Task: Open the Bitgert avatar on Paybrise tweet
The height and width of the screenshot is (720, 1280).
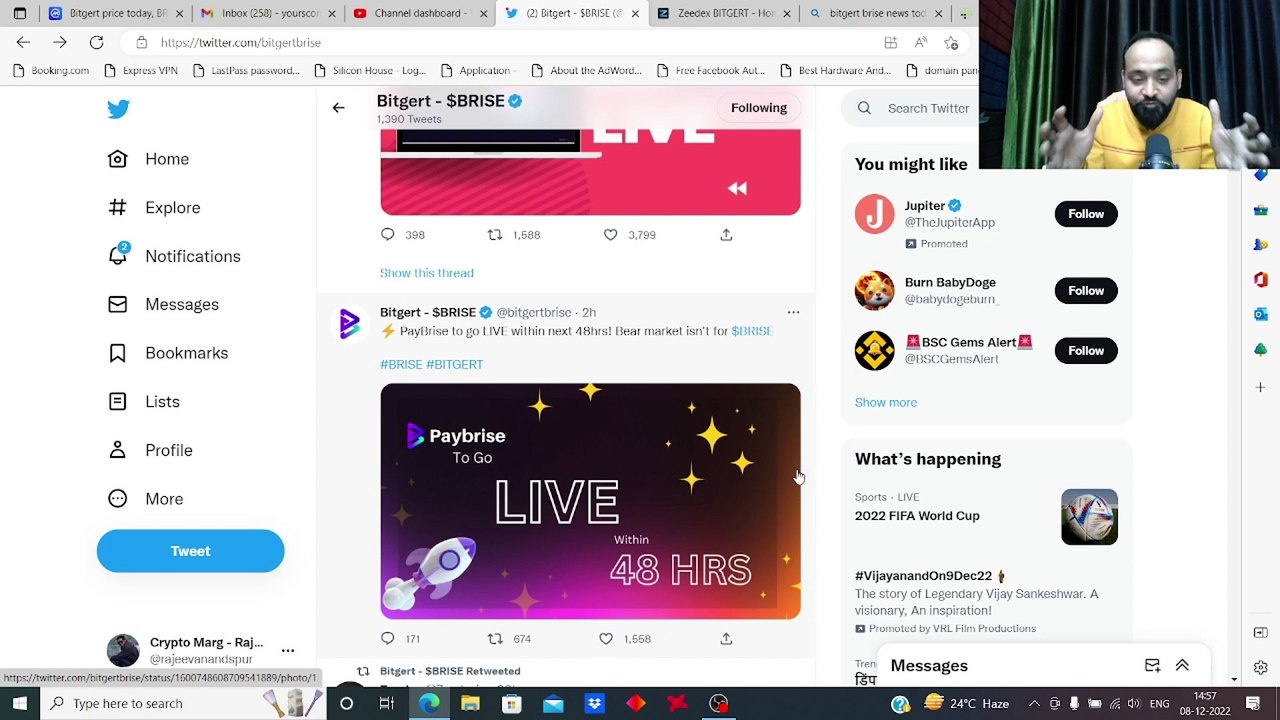Action: click(x=349, y=324)
